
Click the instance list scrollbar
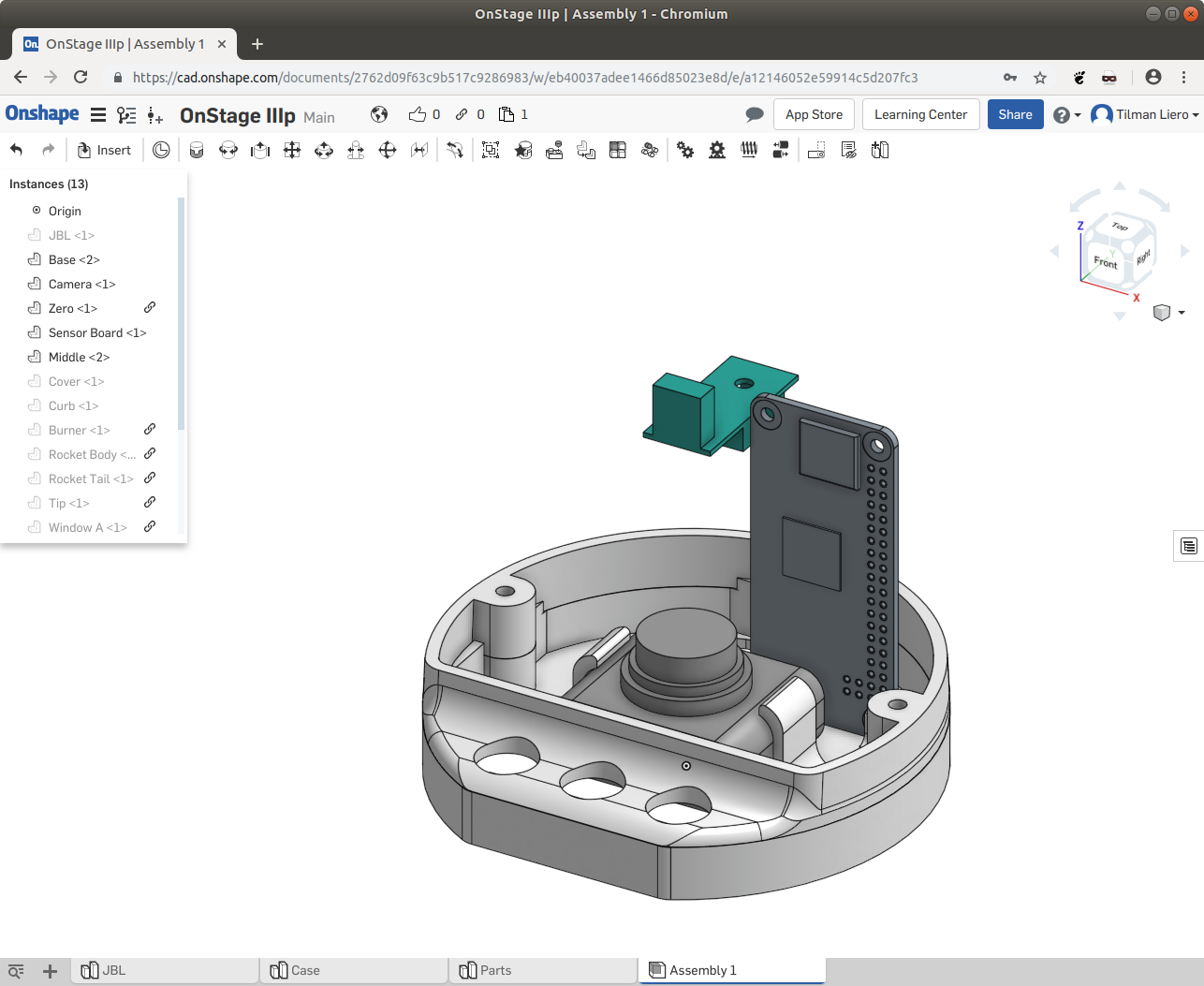[181, 314]
